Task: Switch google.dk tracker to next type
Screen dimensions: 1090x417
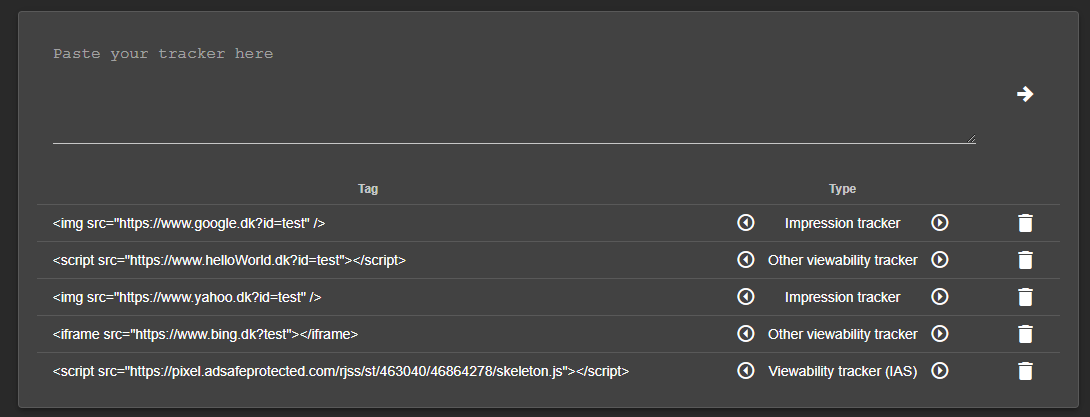Action: 940,222
